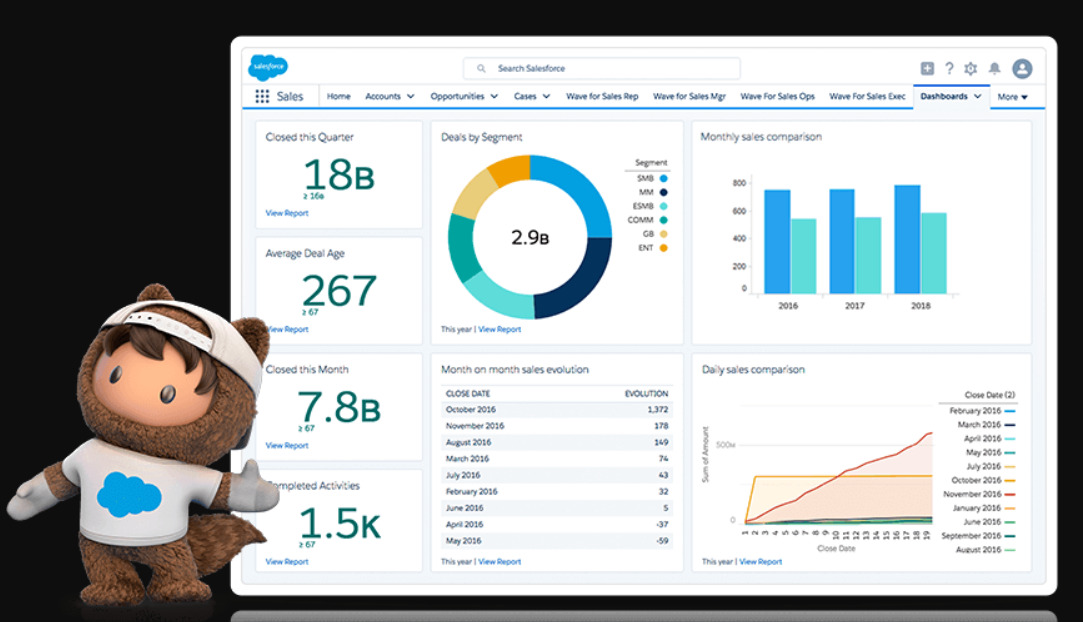Expand the Accounts tab dropdown arrow
The width and height of the screenshot is (1083, 622).
point(410,97)
